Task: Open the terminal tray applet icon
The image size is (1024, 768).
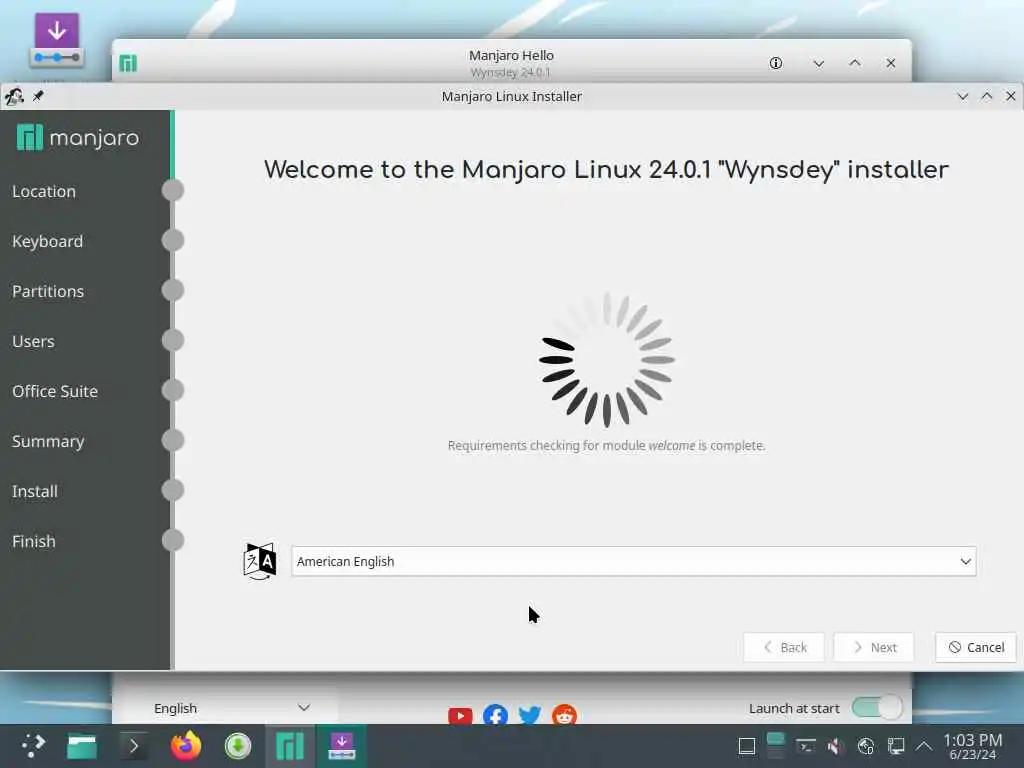Action: (x=806, y=746)
